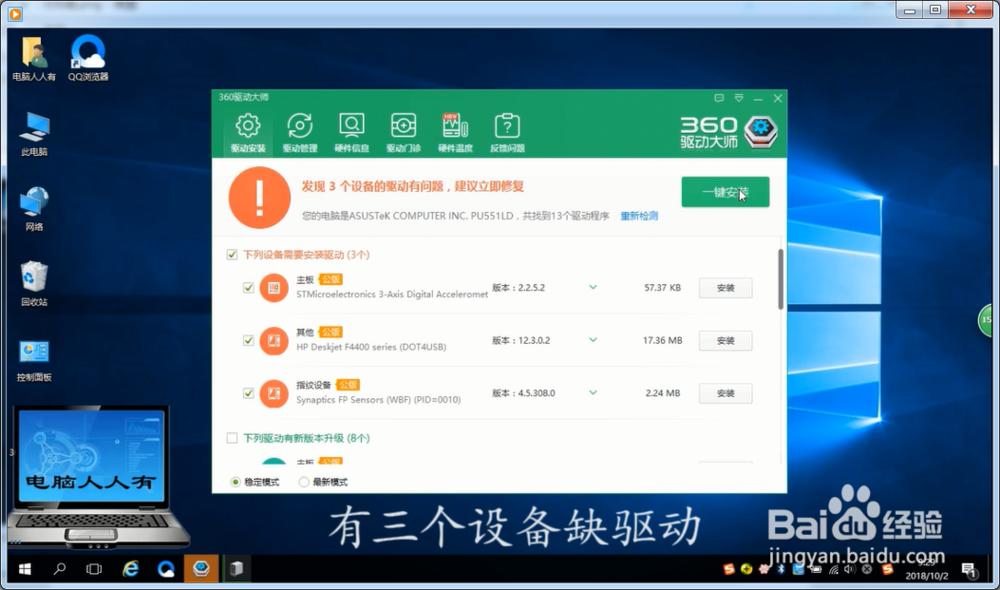
Task: Uncheck the HP Deskjet driver checkbox
Action: [x=249, y=341]
